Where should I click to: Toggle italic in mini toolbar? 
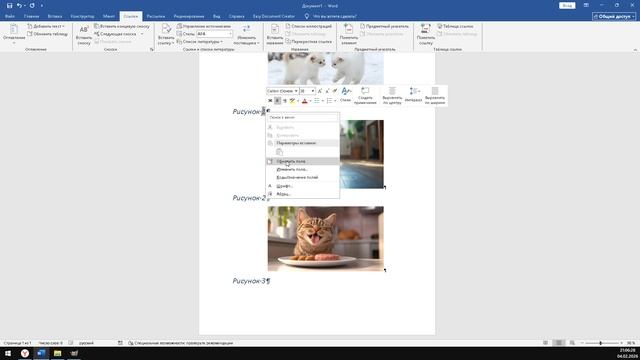tap(278, 101)
